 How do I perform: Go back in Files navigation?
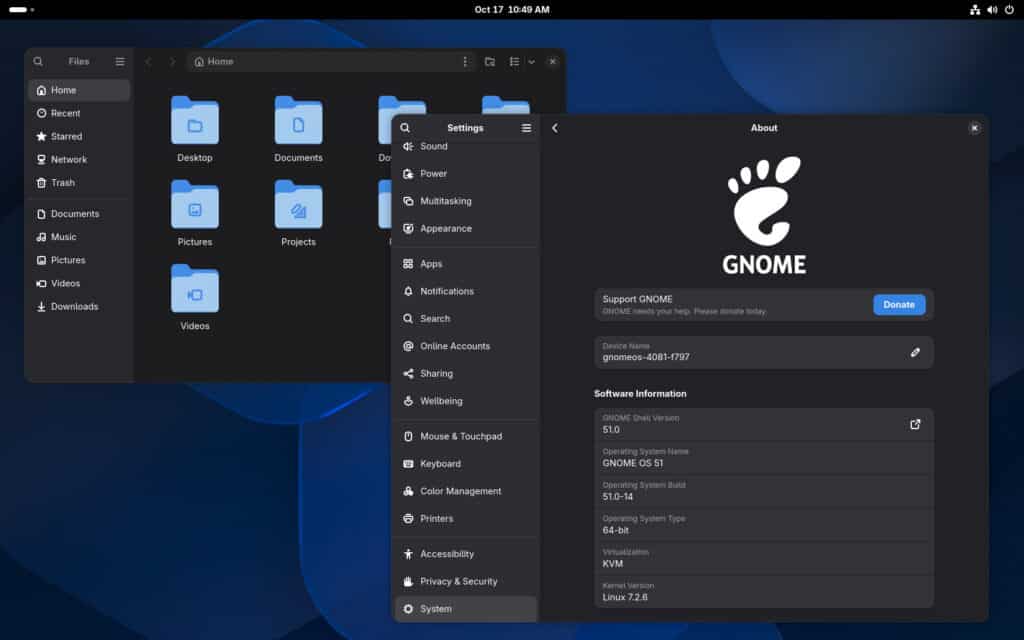[x=148, y=61]
